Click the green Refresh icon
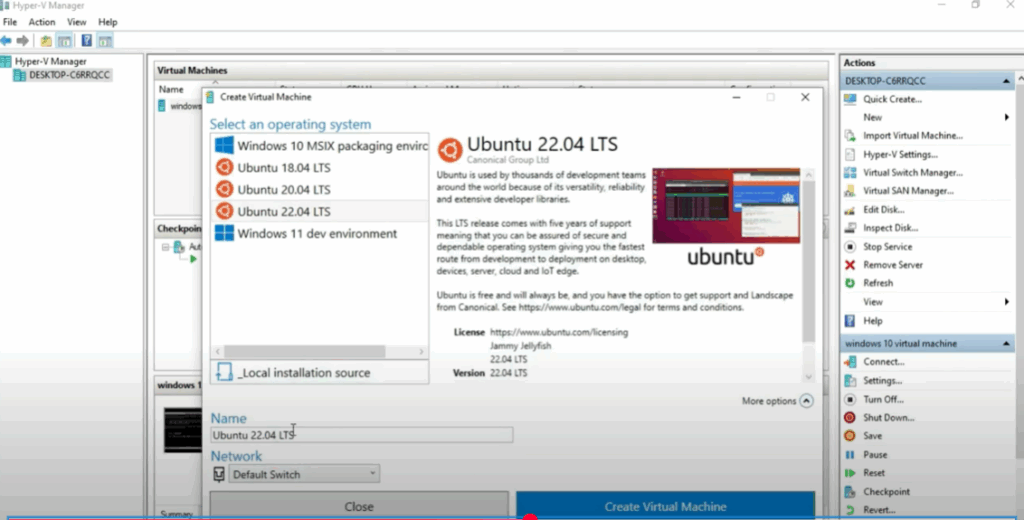The image size is (1024, 520). (850, 284)
